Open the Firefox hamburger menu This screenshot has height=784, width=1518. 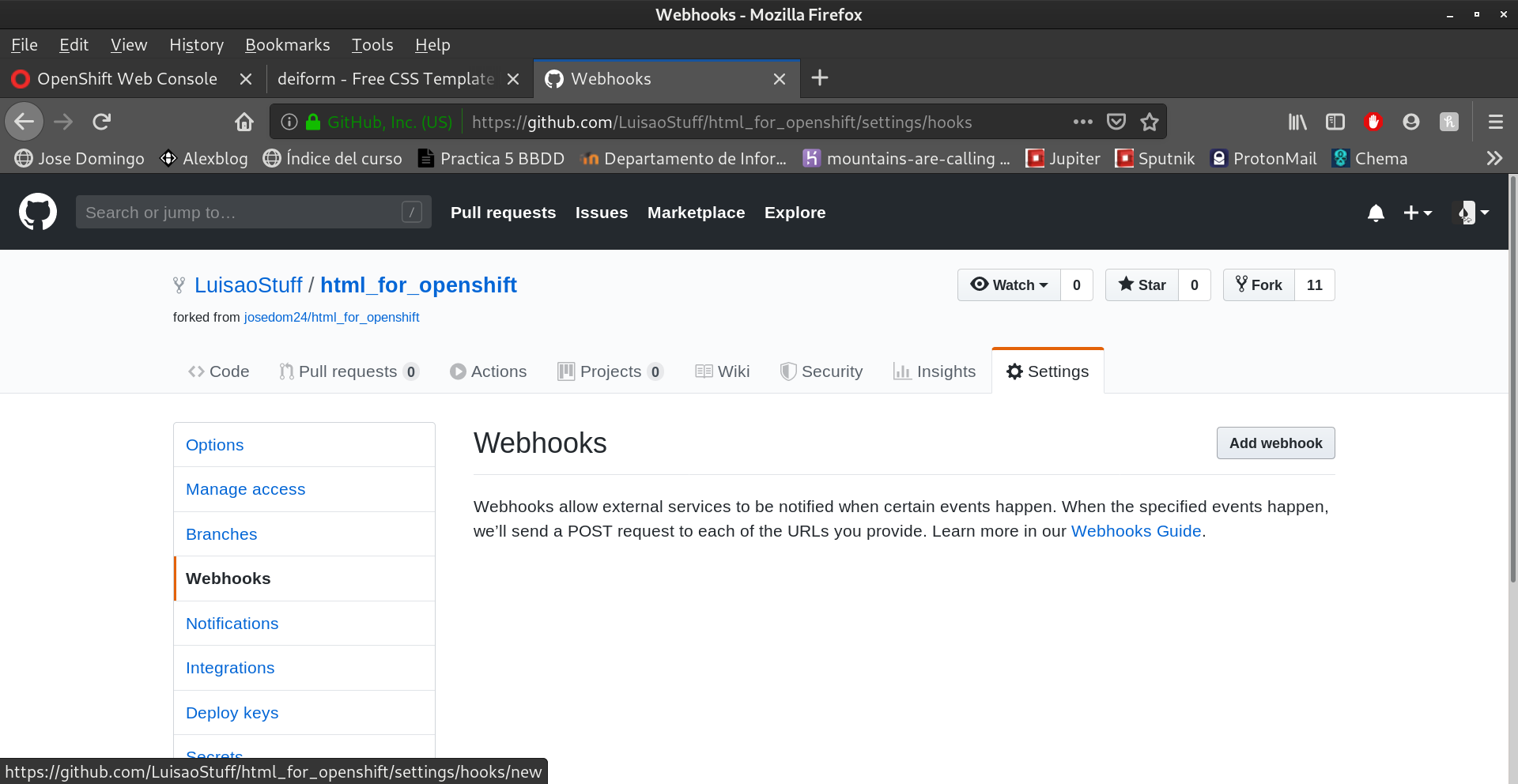coord(1495,122)
